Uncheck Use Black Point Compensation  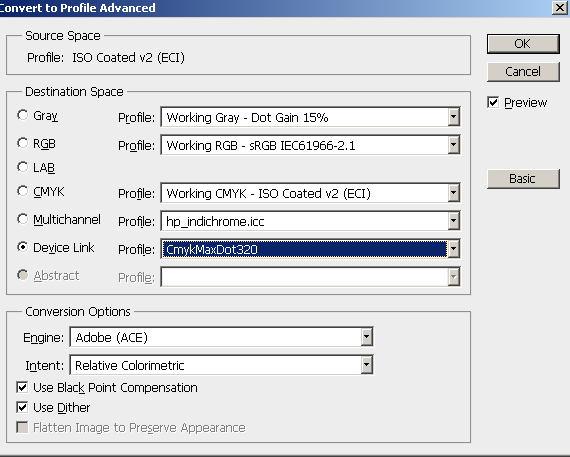pos(22,388)
